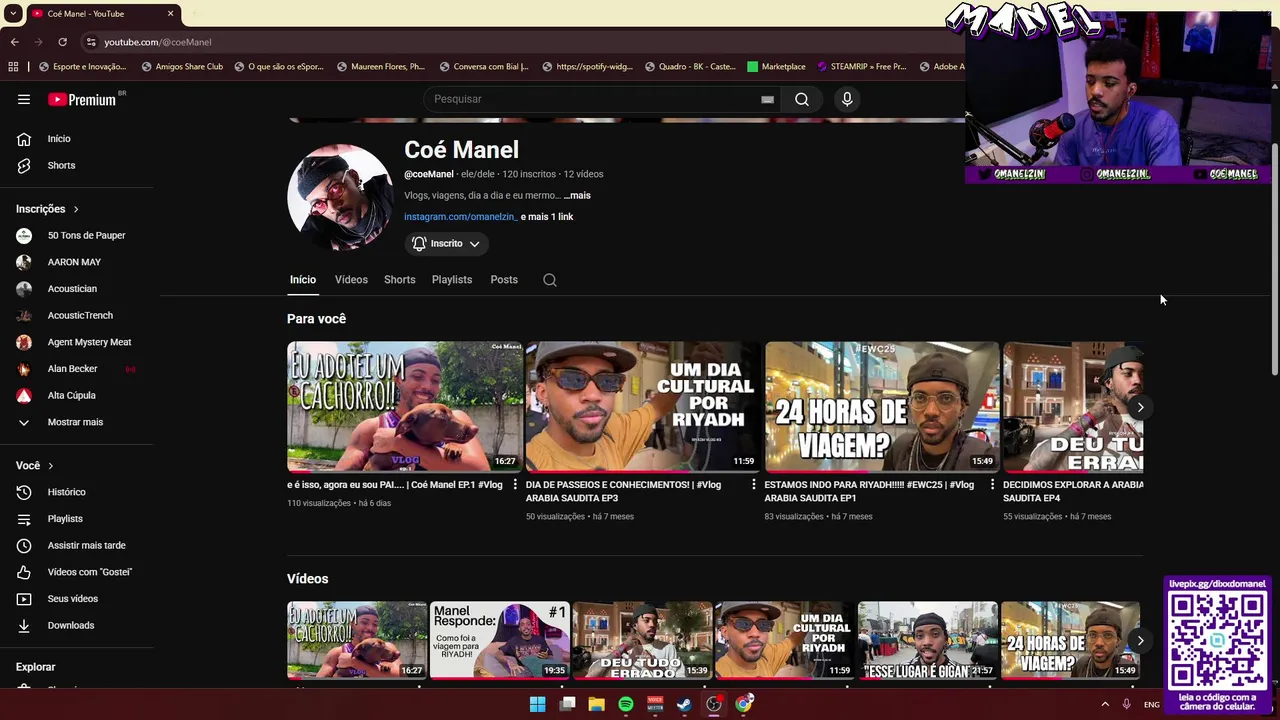Expand Inscrições section chevron
The height and width of the screenshot is (720, 1280).
[x=75, y=209]
